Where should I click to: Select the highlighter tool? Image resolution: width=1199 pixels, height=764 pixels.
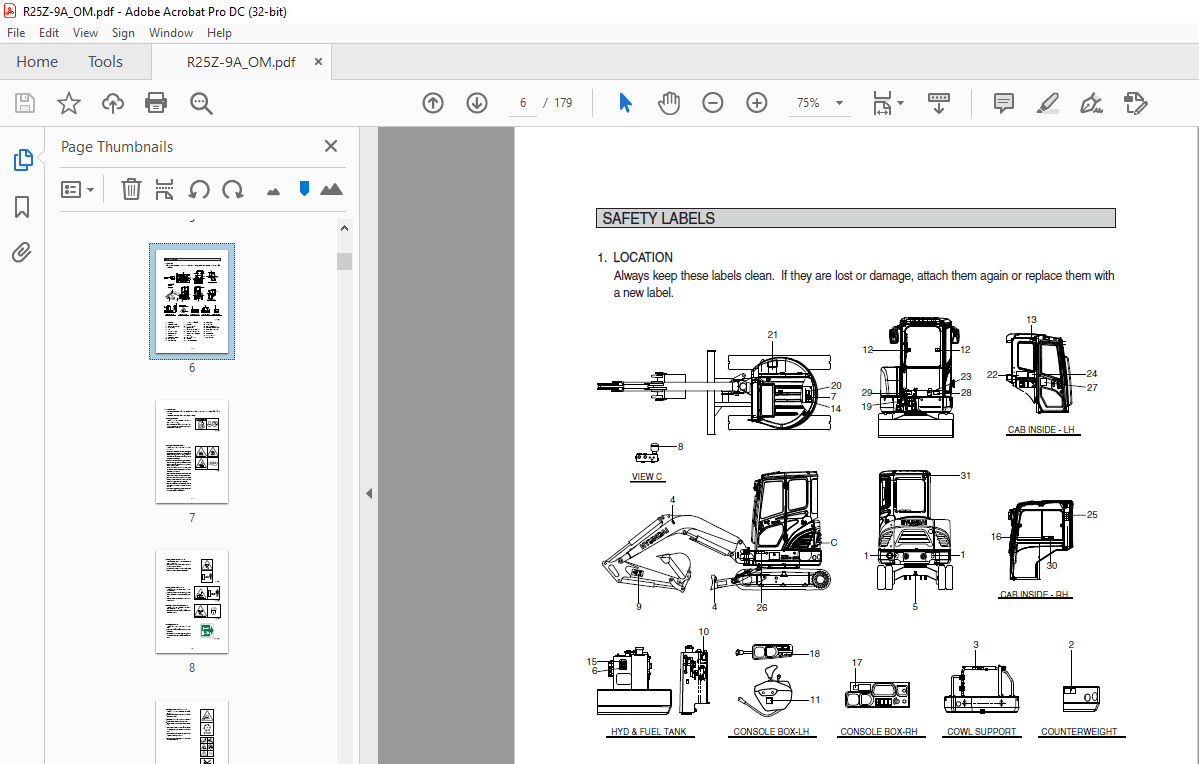[x=1048, y=103]
